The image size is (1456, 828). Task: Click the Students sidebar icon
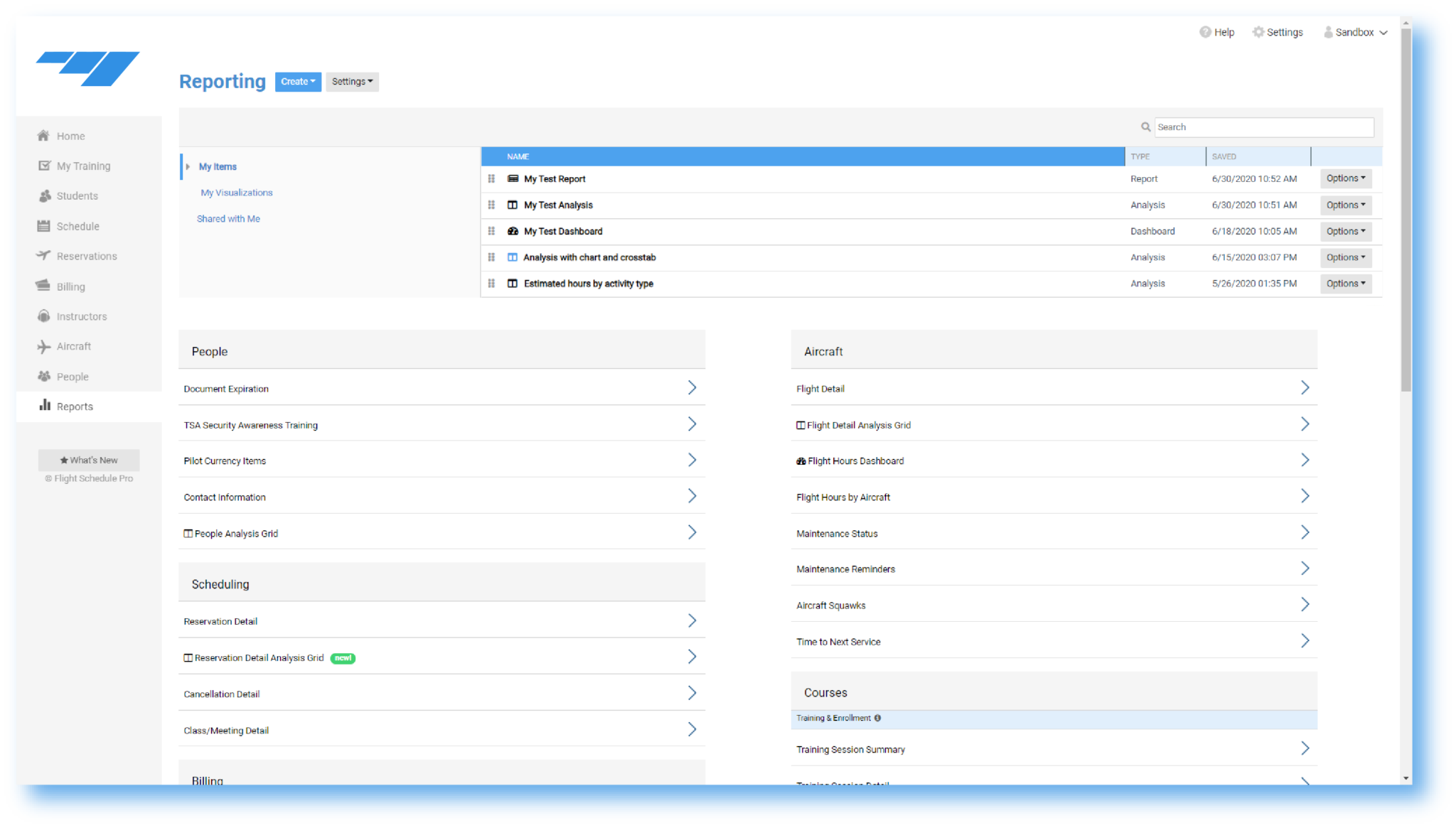tap(44, 195)
